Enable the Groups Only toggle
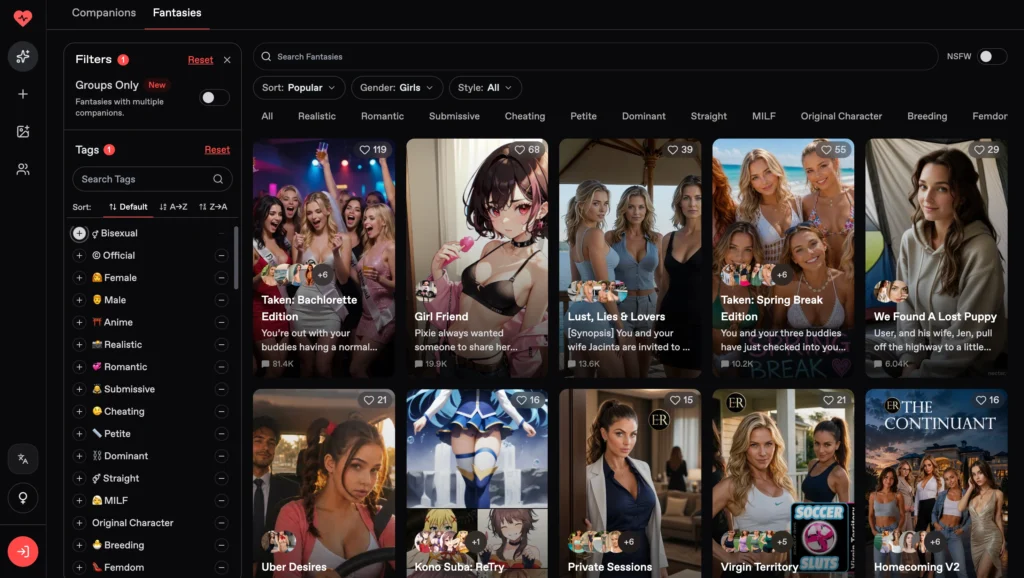The height and width of the screenshot is (578, 1024). [x=214, y=98]
